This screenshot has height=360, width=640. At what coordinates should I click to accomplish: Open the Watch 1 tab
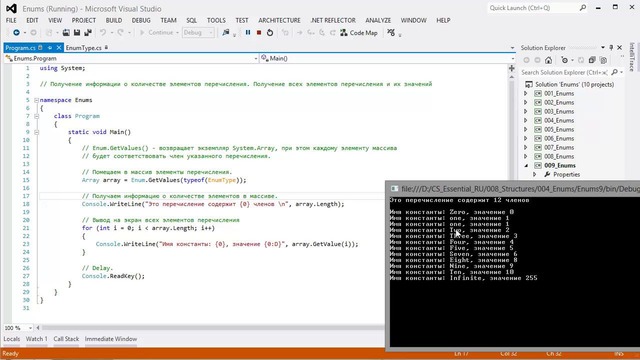click(x=36, y=339)
